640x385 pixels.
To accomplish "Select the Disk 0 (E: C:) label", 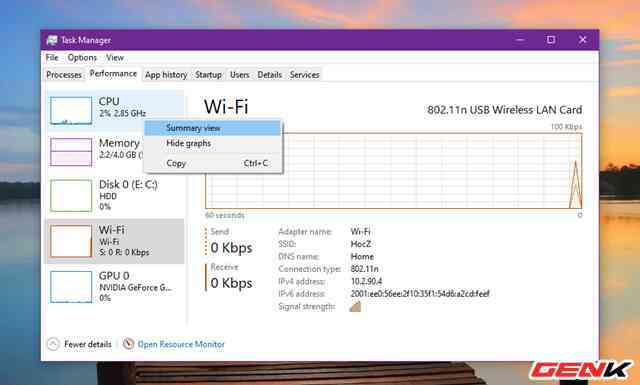I will click(x=128, y=185).
